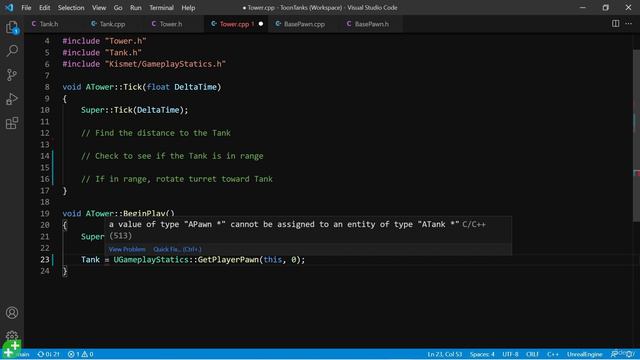Click comment Check to see if Tank in range

(x=172, y=156)
